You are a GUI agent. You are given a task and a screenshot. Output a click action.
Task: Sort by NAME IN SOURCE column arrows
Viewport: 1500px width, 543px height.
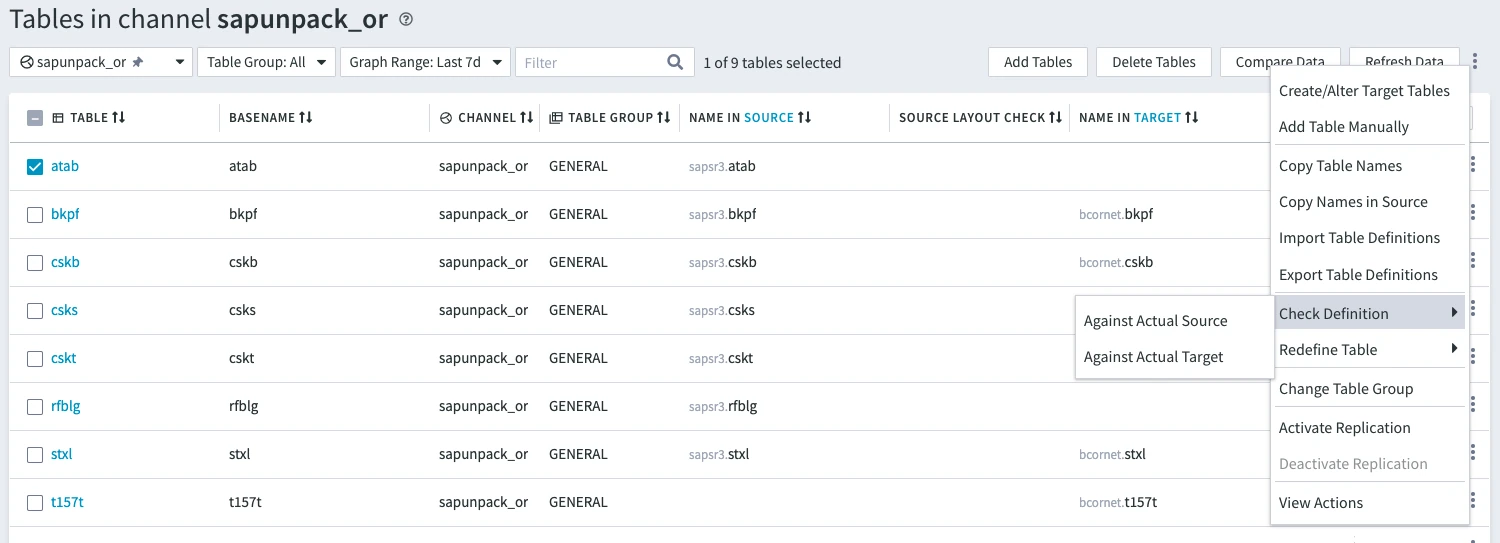pos(804,118)
